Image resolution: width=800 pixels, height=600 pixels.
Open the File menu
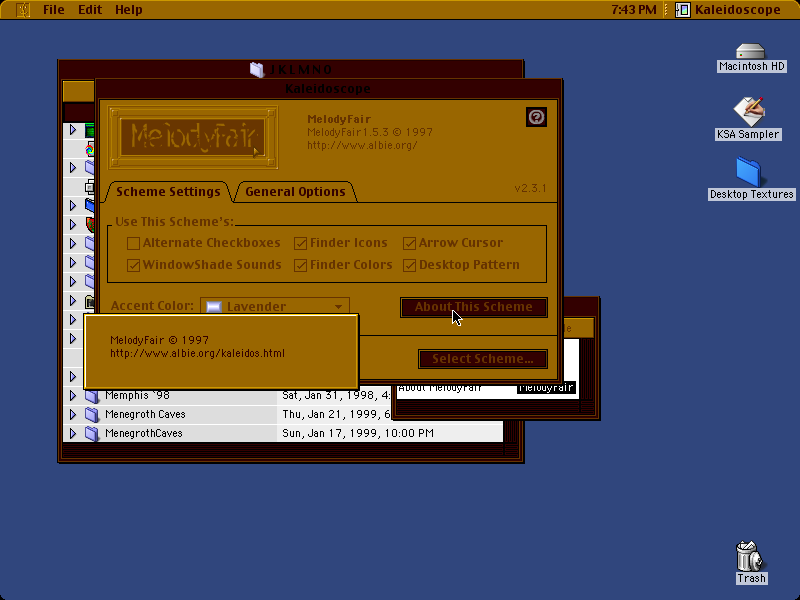point(54,10)
